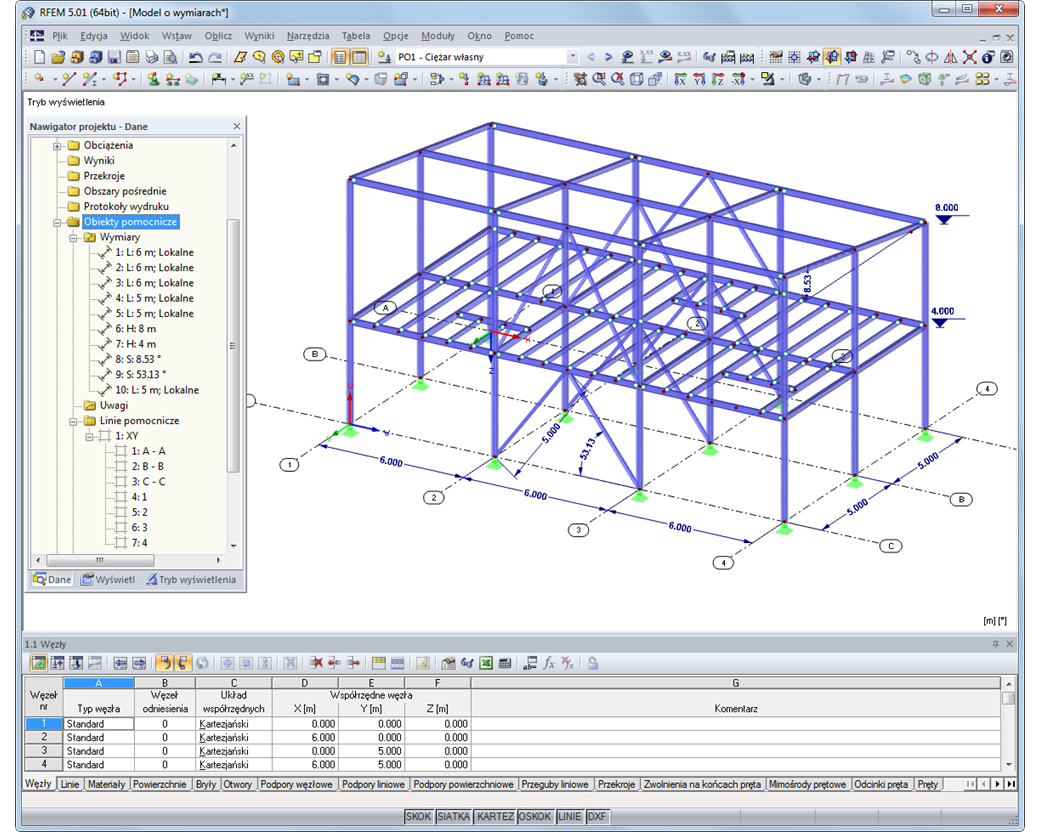Go to previous load case arrow

[x=590, y=57]
